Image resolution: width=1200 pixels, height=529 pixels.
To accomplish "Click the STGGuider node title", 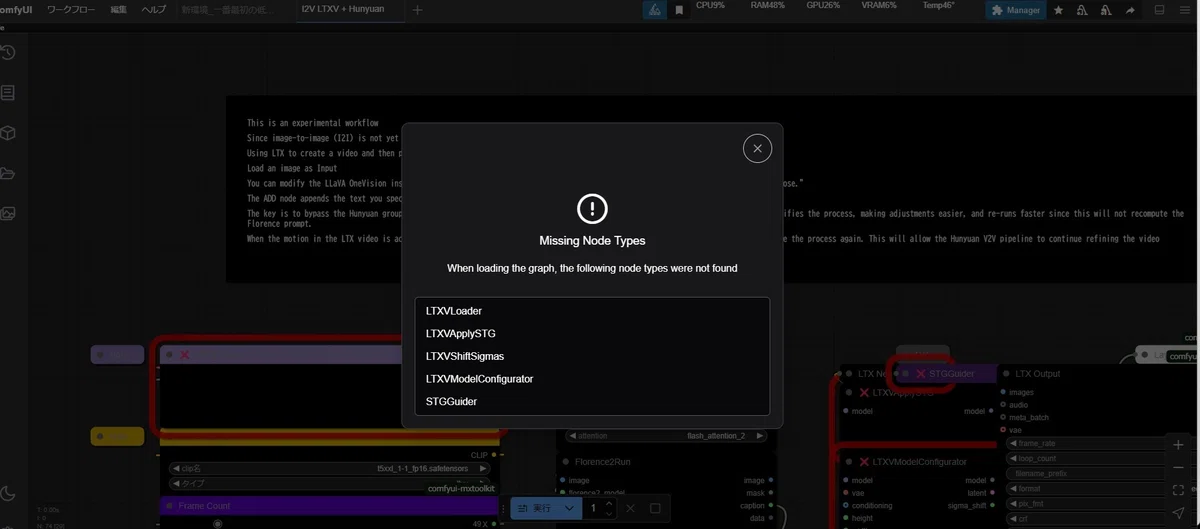I will tap(952, 374).
